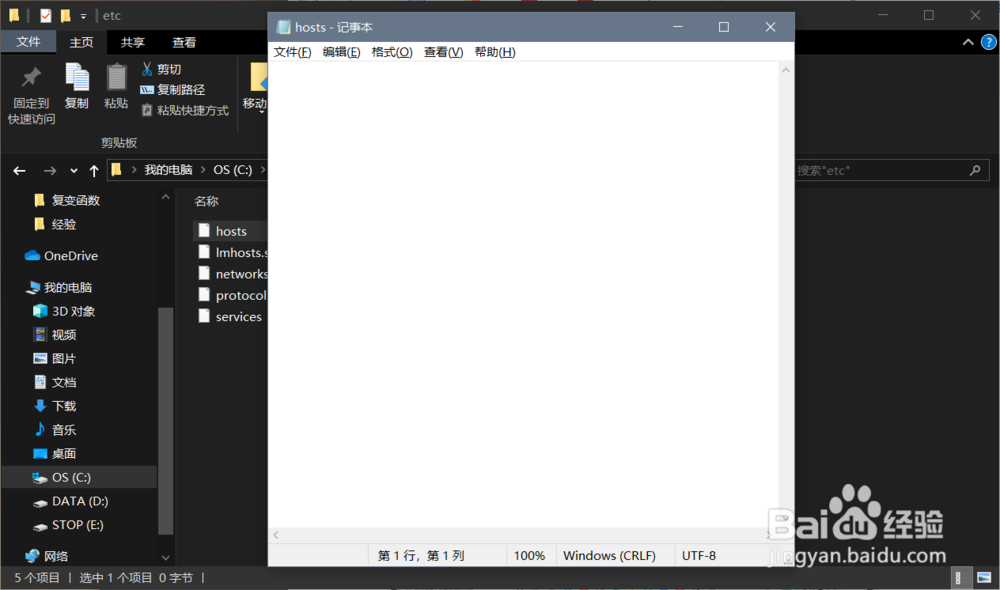The height and width of the screenshot is (590, 1000).
Task: Click the 粘贴 paste icon in ribbon
Action: point(116,86)
